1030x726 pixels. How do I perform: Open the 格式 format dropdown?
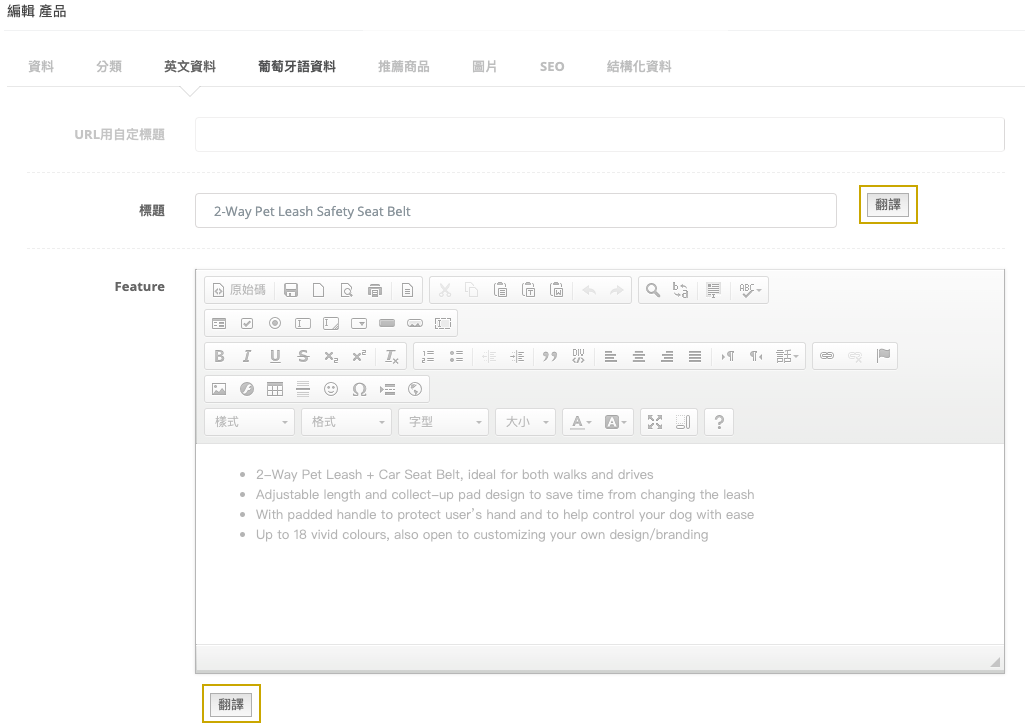point(346,422)
